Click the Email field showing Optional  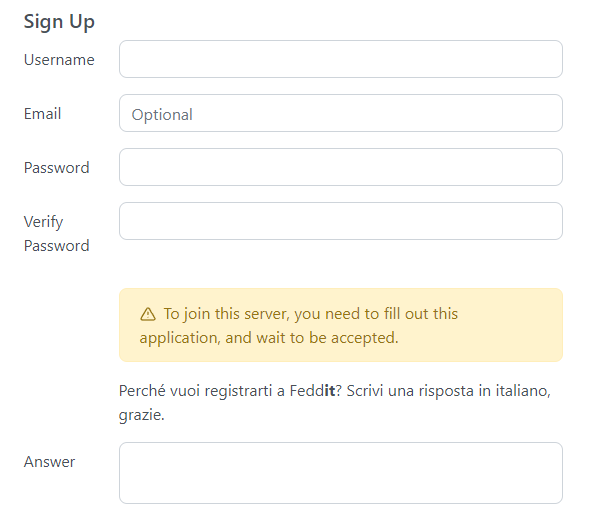coord(341,113)
